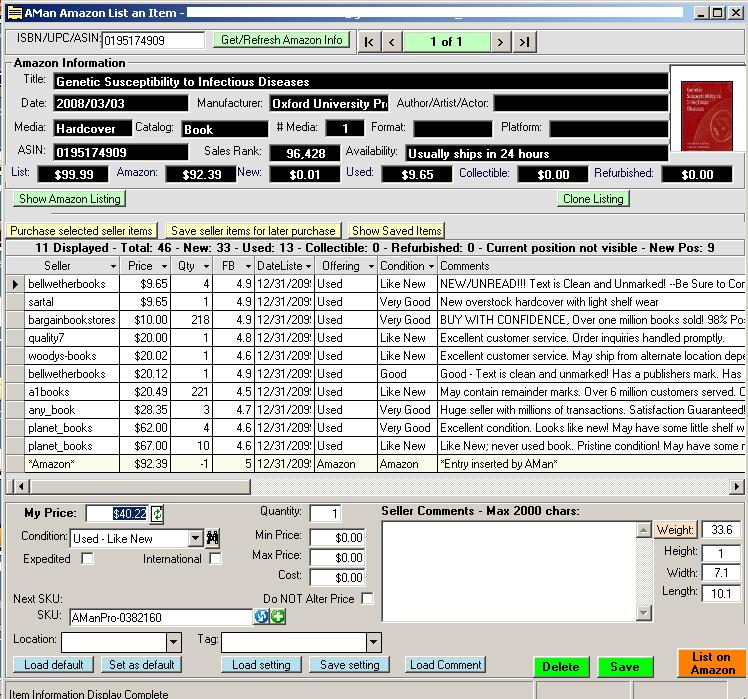Click Seller Comments scrollbar up arrow
The width and height of the screenshot is (748, 699).
pyautogui.click(x=644, y=530)
